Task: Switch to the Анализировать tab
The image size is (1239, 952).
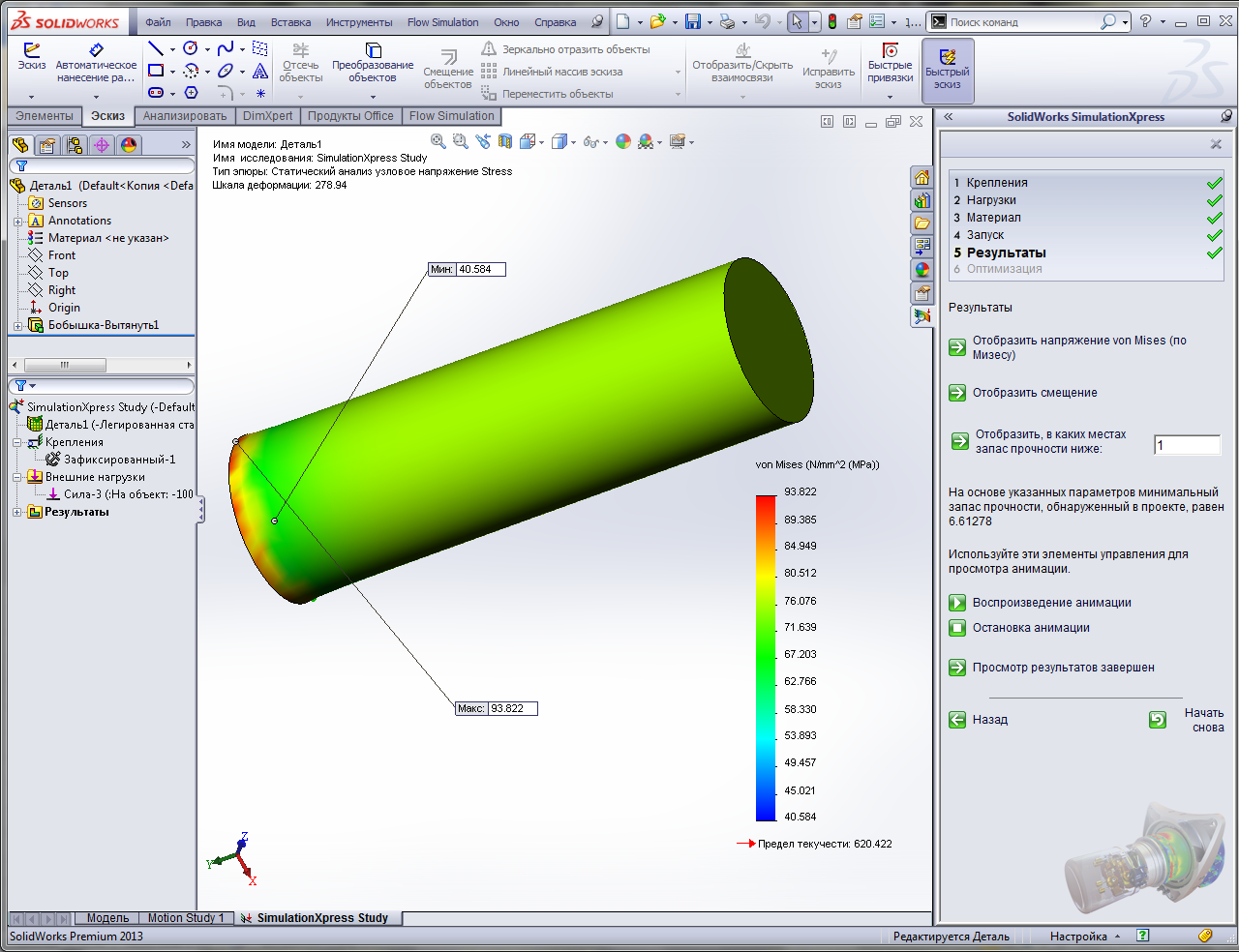Action: [x=185, y=116]
